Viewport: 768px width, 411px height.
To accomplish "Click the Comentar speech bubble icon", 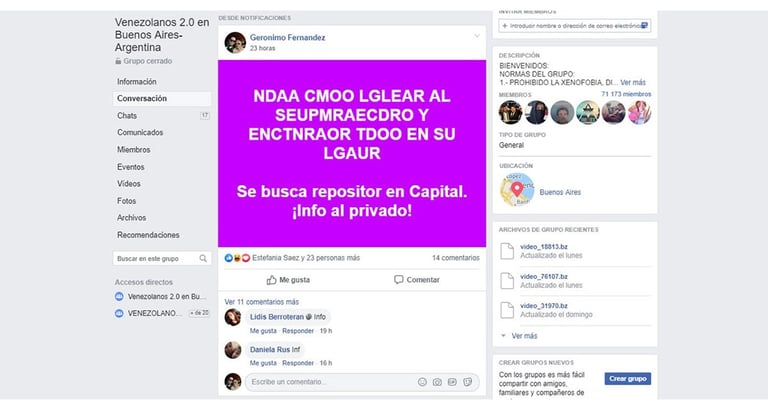I will (399, 280).
